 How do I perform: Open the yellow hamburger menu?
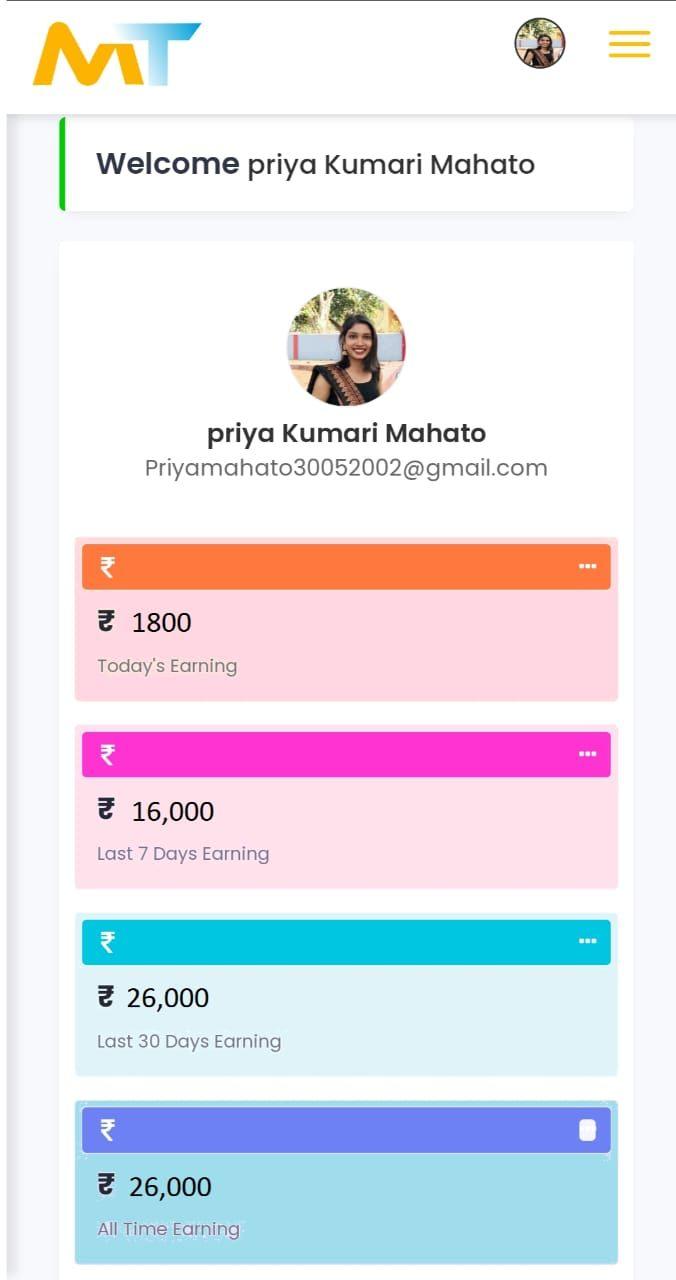tap(629, 44)
